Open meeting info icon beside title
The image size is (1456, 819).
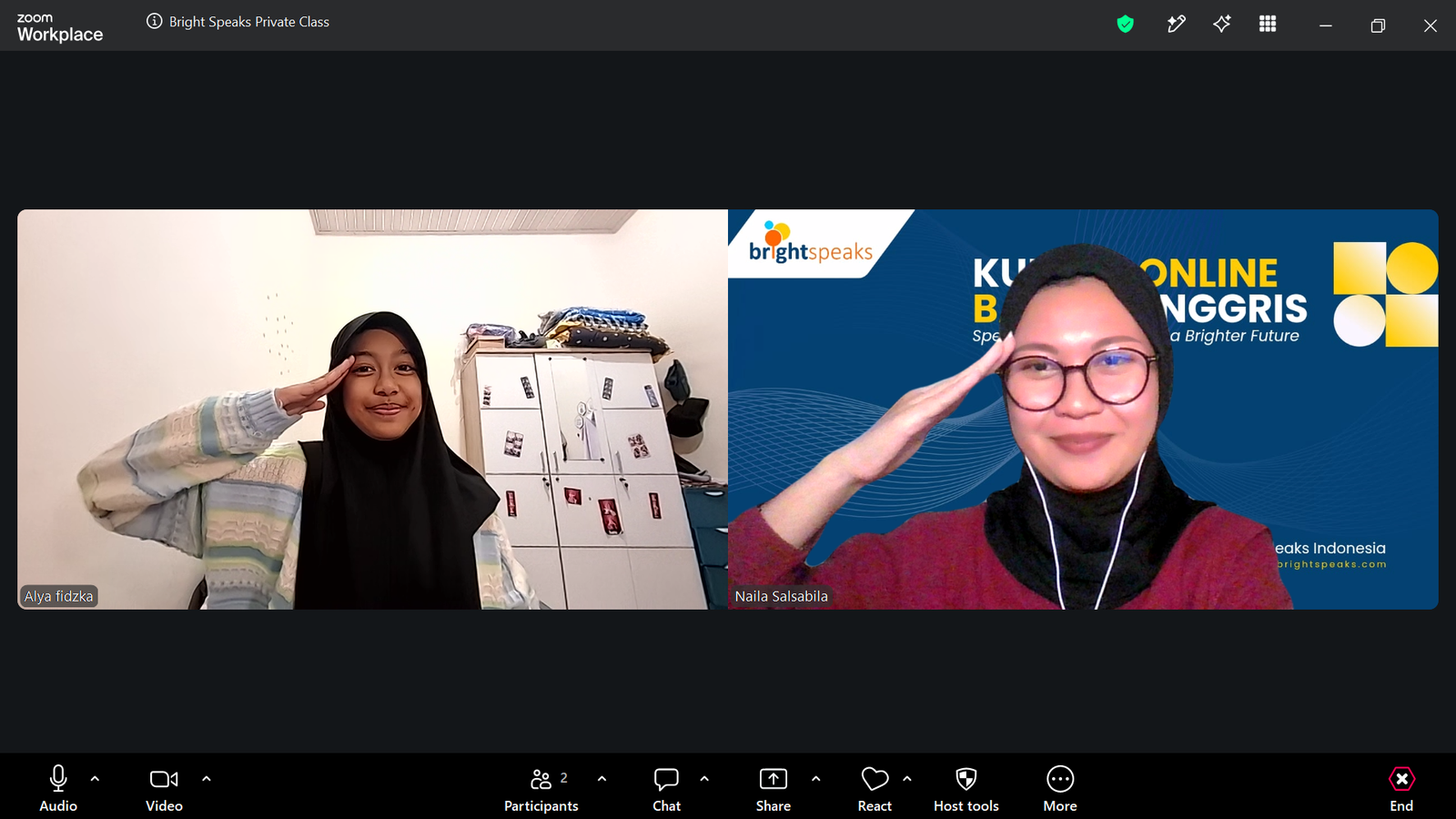point(155,21)
